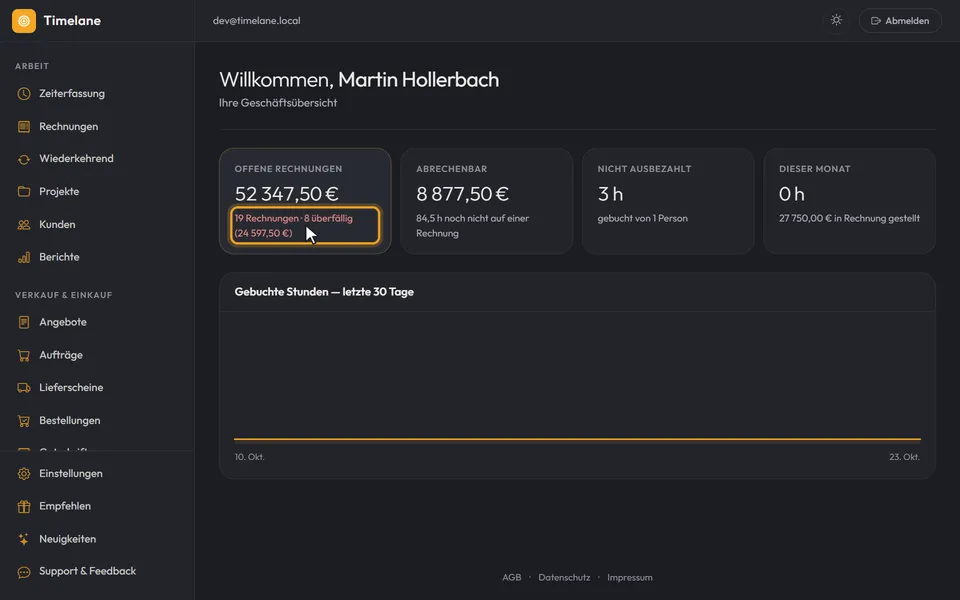Click the Wiederkehrend recurring arrows icon

coord(24,159)
